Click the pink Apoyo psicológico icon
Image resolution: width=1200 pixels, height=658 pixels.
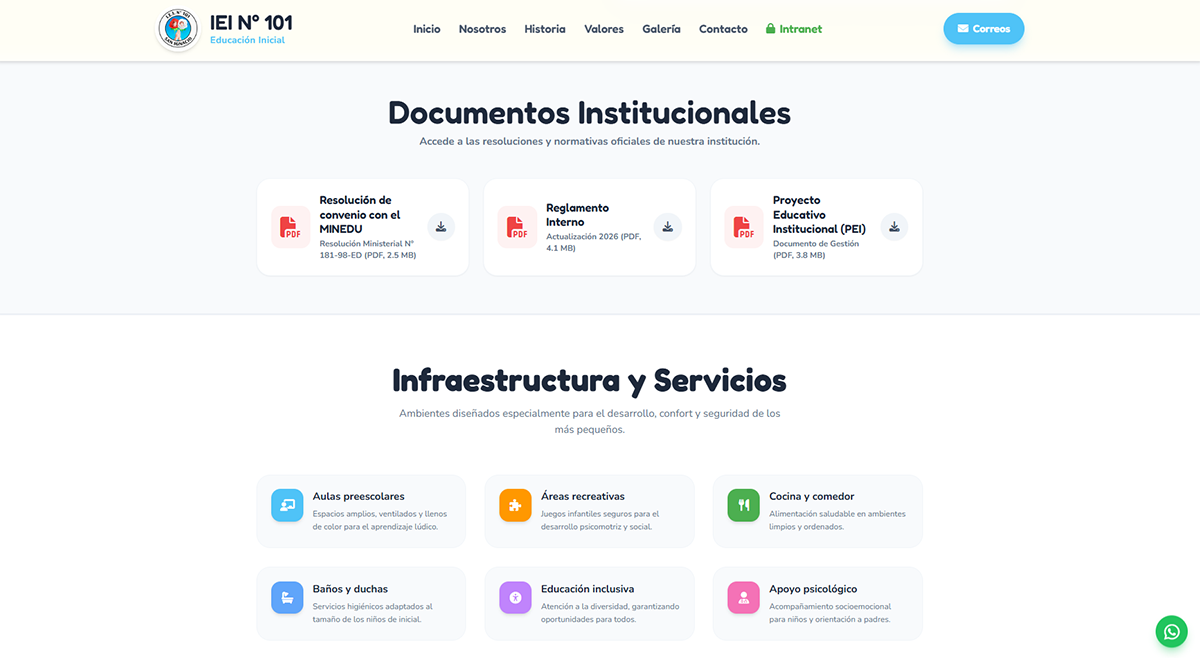(743, 598)
